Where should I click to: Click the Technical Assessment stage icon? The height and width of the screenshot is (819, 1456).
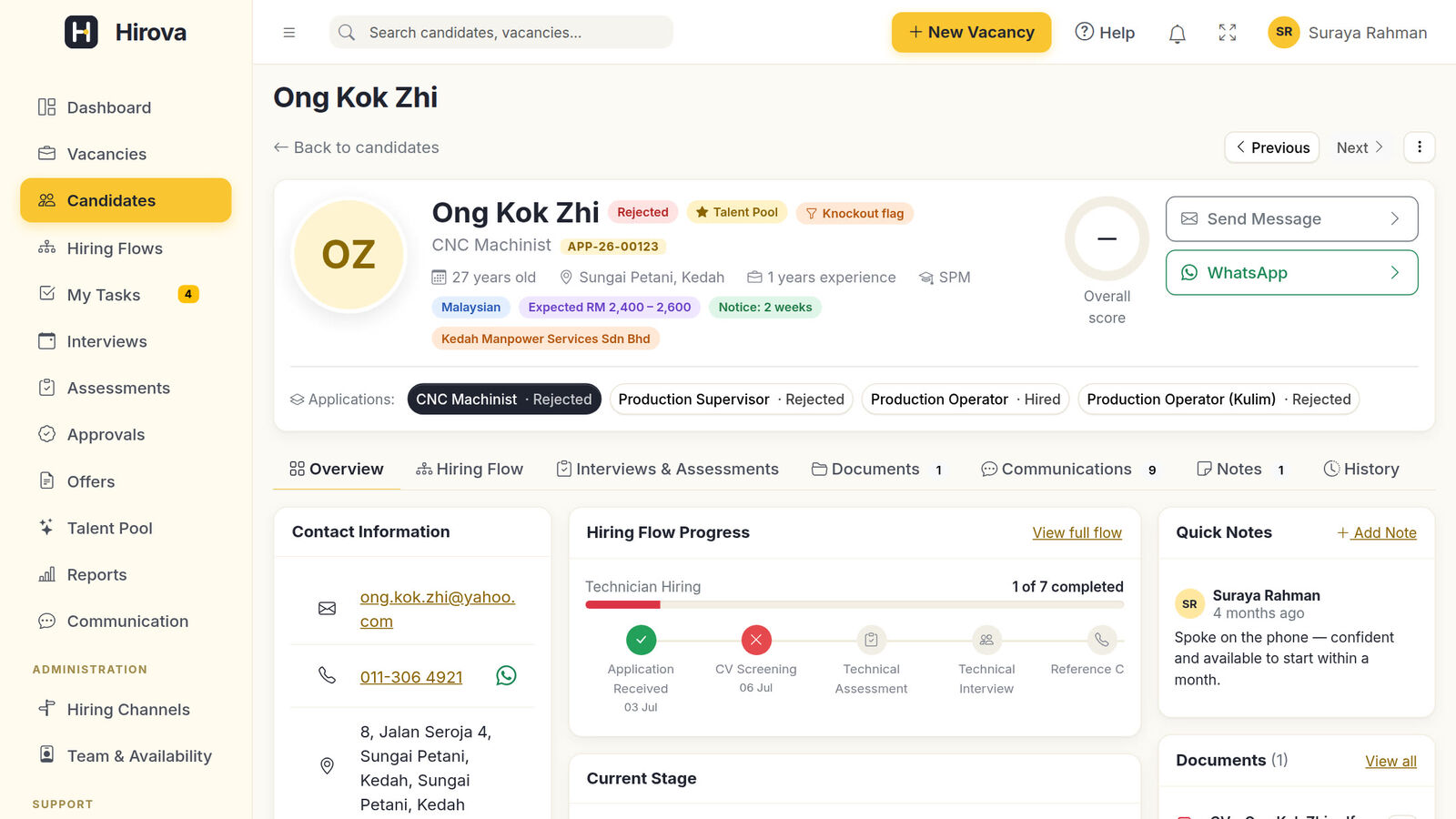coord(871,640)
